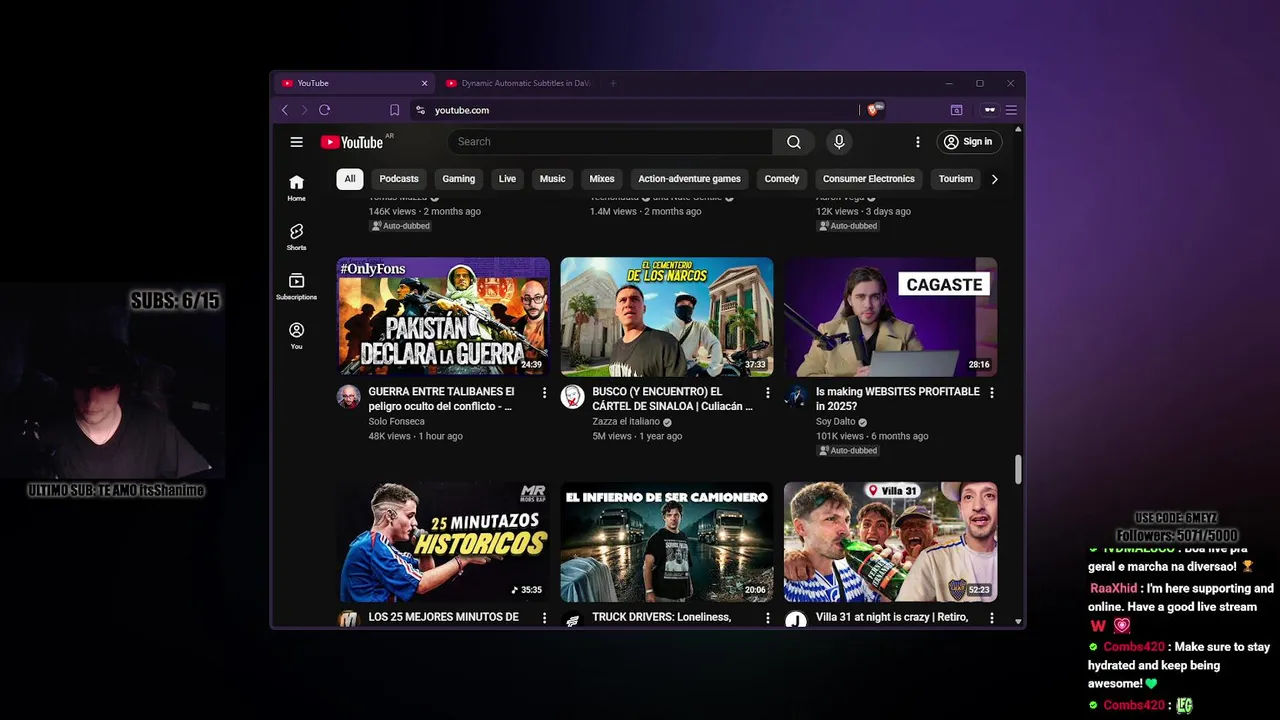
Task: Open options for CÁRTEL DE SINALOA video
Action: pos(768,393)
